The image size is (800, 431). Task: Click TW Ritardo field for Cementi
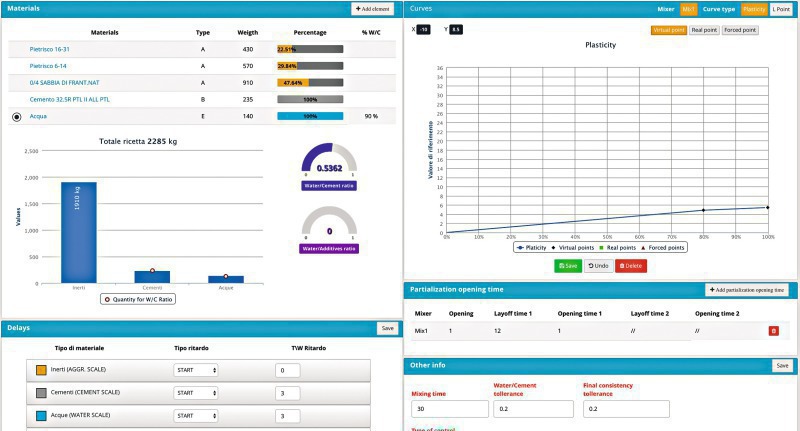click(288, 393)
